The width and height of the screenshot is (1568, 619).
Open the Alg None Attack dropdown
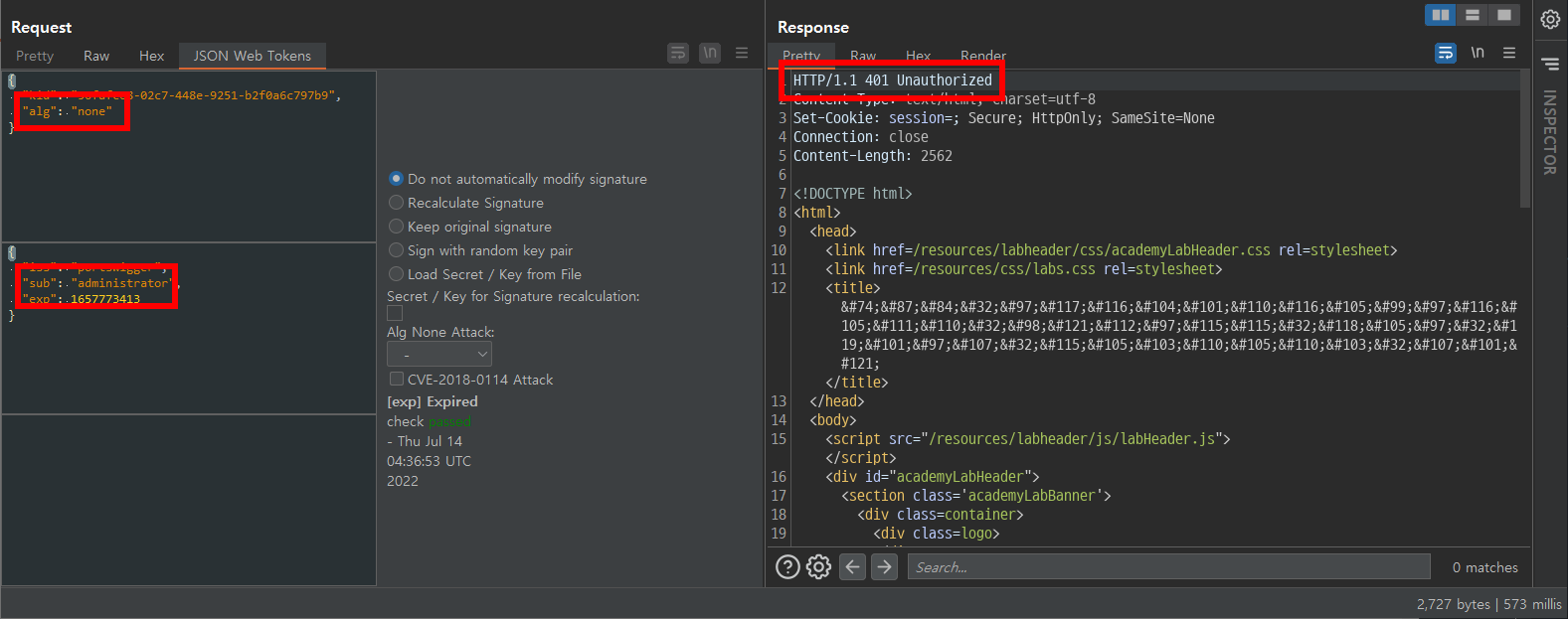pyautogui.click(x=439, y=355)
